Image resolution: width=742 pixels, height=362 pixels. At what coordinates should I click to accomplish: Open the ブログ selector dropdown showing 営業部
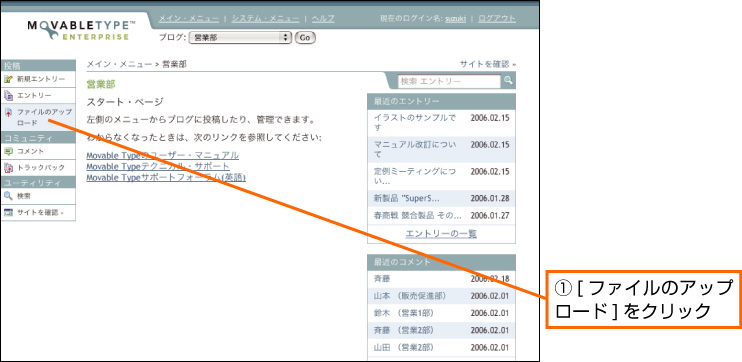[240, 38]
